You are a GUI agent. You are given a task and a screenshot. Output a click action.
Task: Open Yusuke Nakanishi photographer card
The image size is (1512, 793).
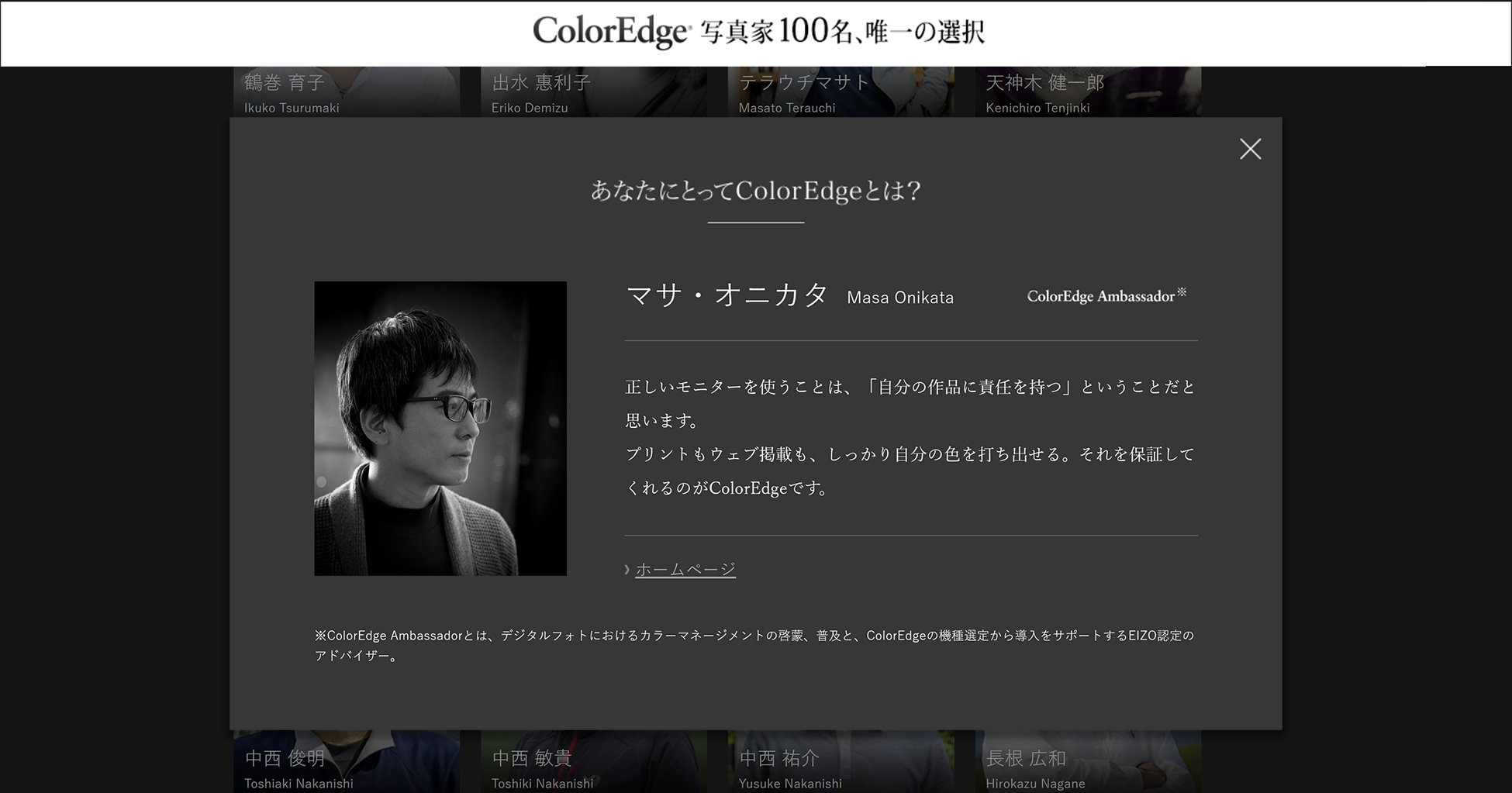click(841, 761)
